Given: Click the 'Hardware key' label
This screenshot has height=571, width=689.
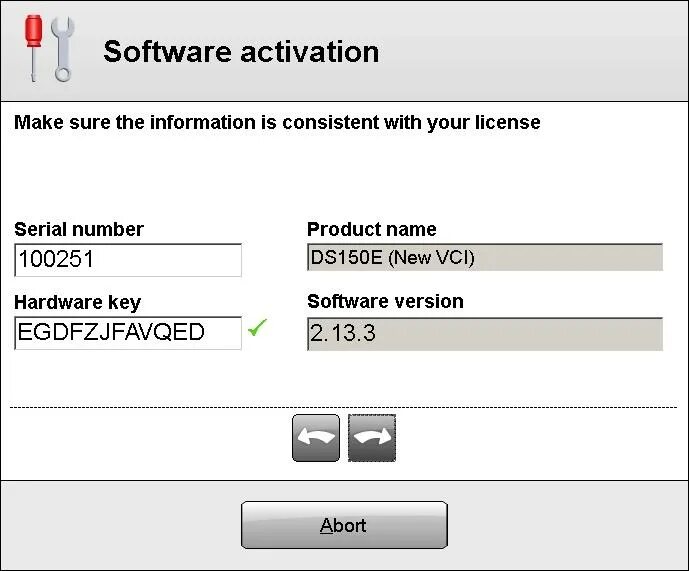Looking at the screenshot, I should point(77,302).
